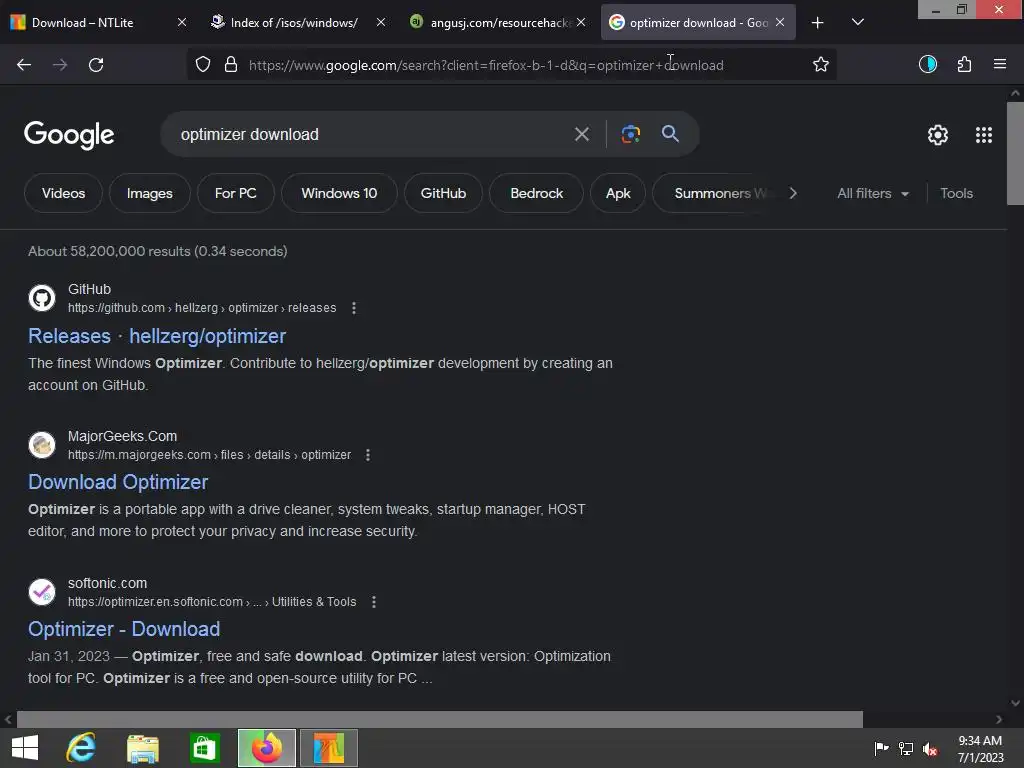Close the Download – NTLite tab

click(182, 22)
